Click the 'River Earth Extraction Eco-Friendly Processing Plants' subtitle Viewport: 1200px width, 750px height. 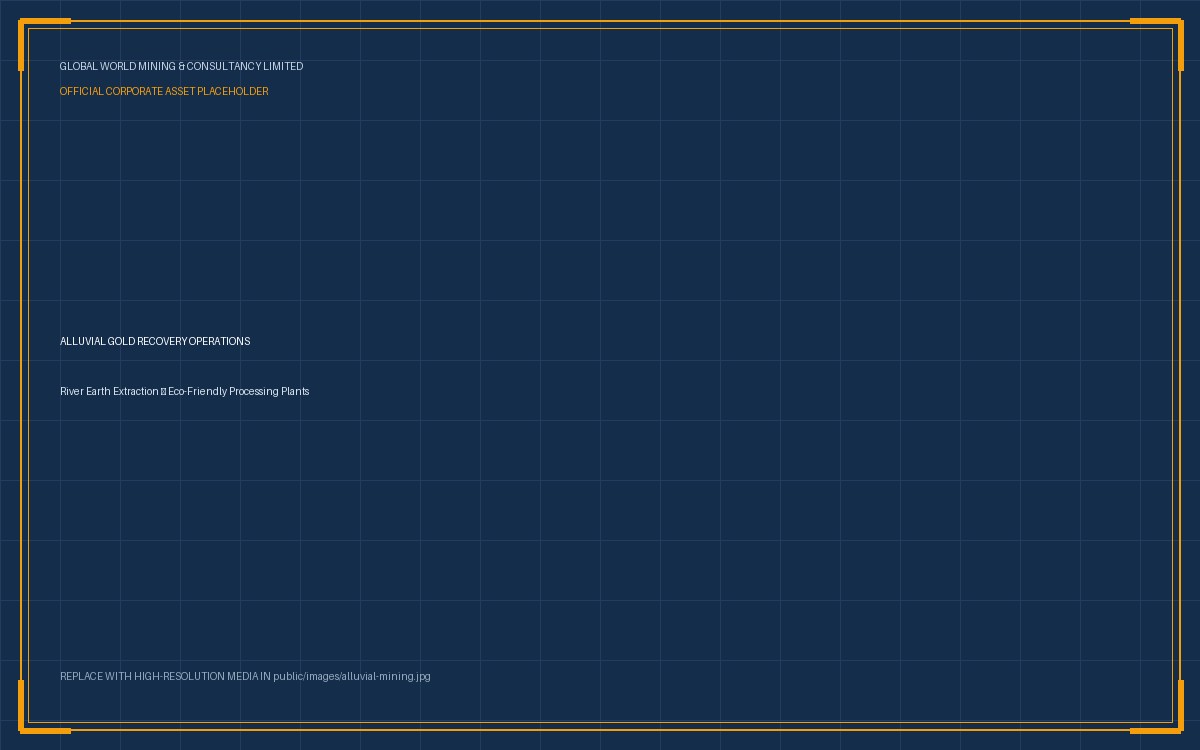[185, 391]
